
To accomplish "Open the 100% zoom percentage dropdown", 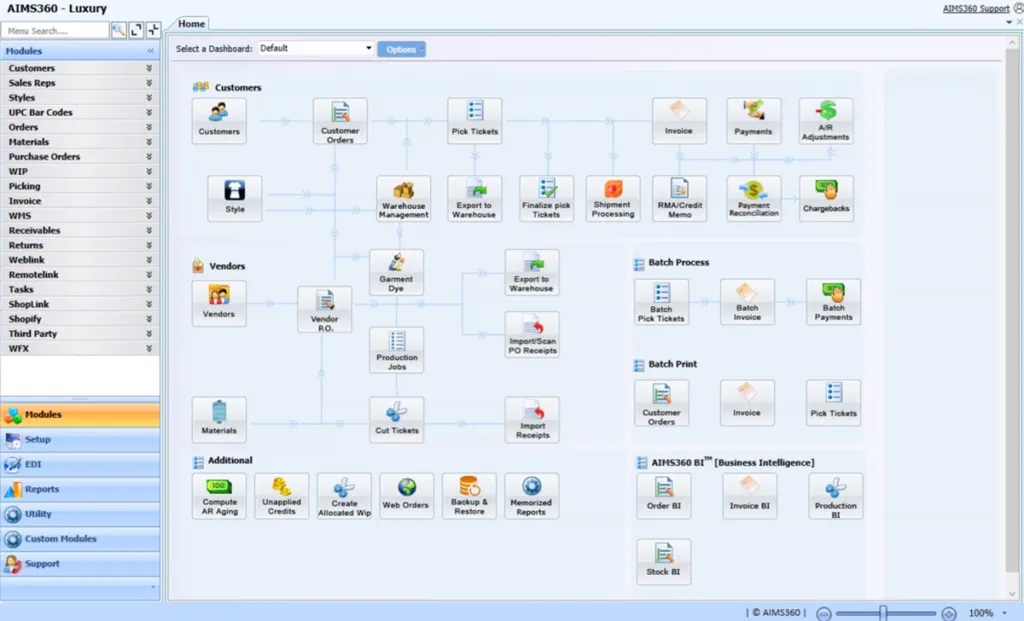I will point(1004,613).
